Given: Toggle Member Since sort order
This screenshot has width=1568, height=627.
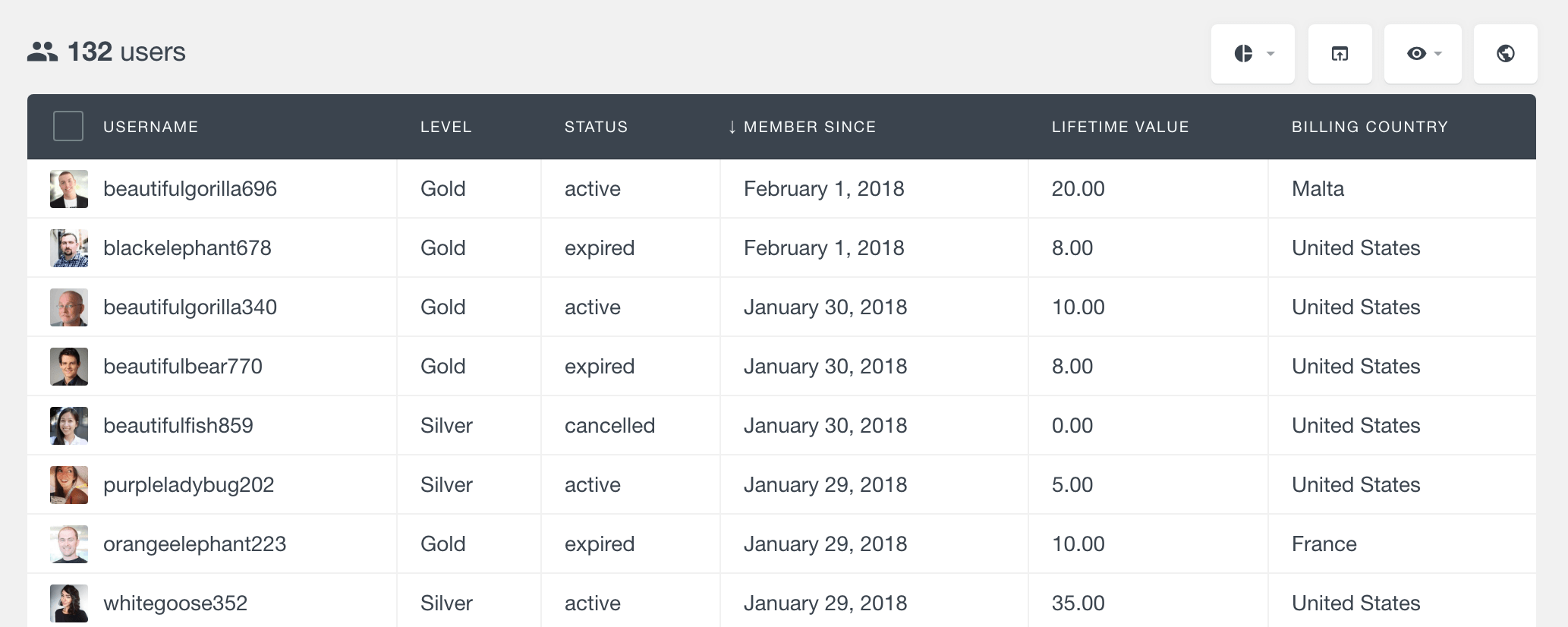Looking at the screenshot, I should (x=810, y=127).
